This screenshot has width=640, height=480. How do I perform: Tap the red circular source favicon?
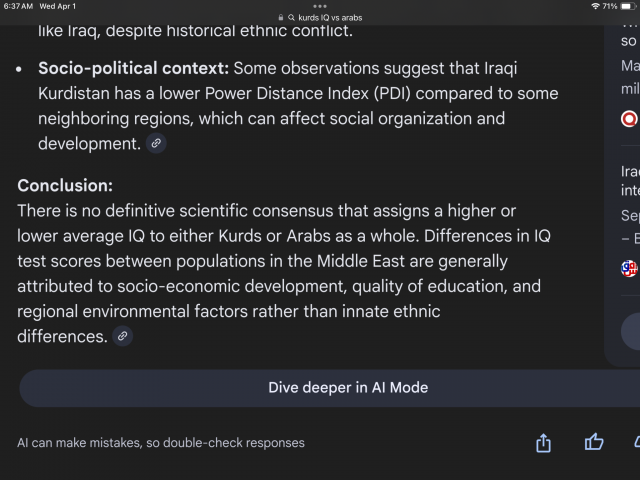tap(629, 118)
